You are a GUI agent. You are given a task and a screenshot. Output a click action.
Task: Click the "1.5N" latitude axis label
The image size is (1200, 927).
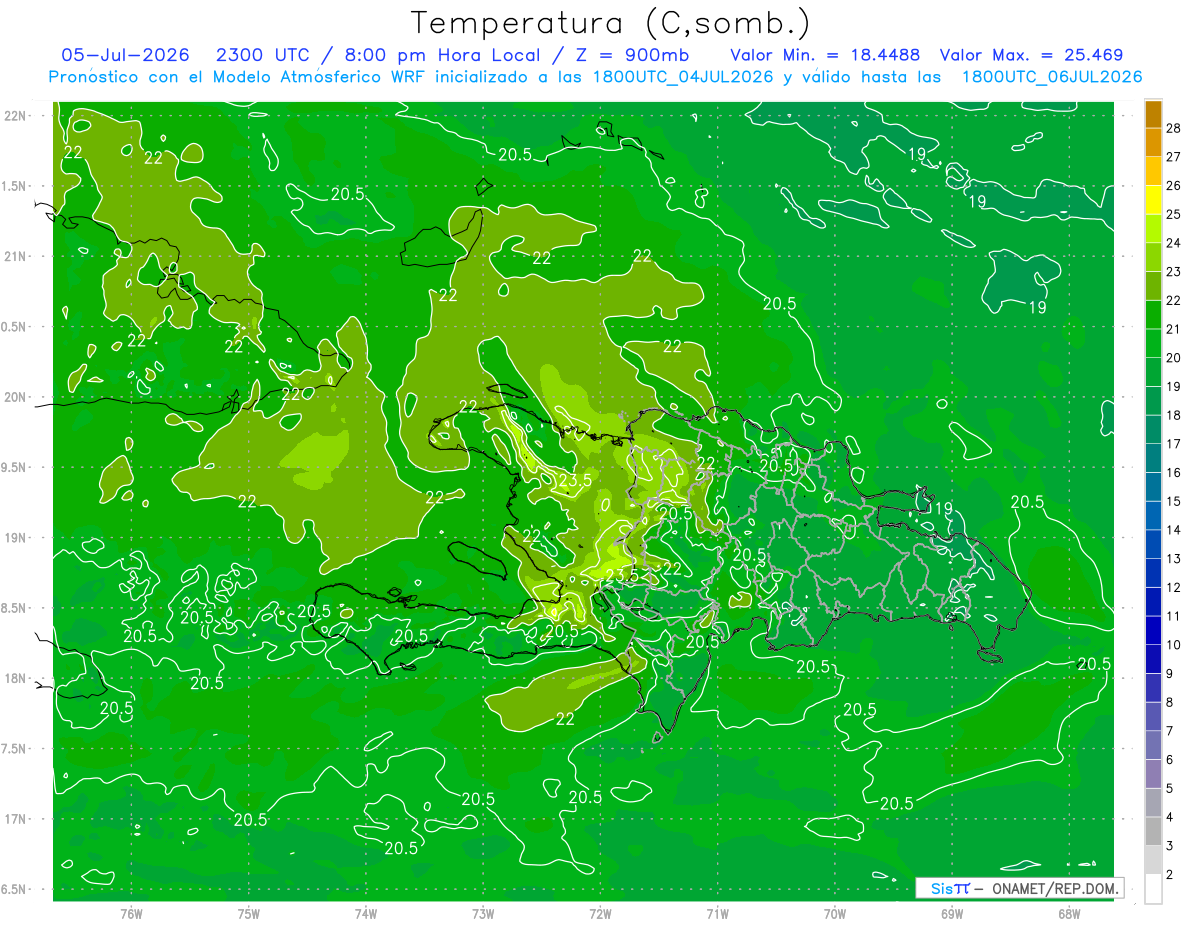(x=15, y=186)
